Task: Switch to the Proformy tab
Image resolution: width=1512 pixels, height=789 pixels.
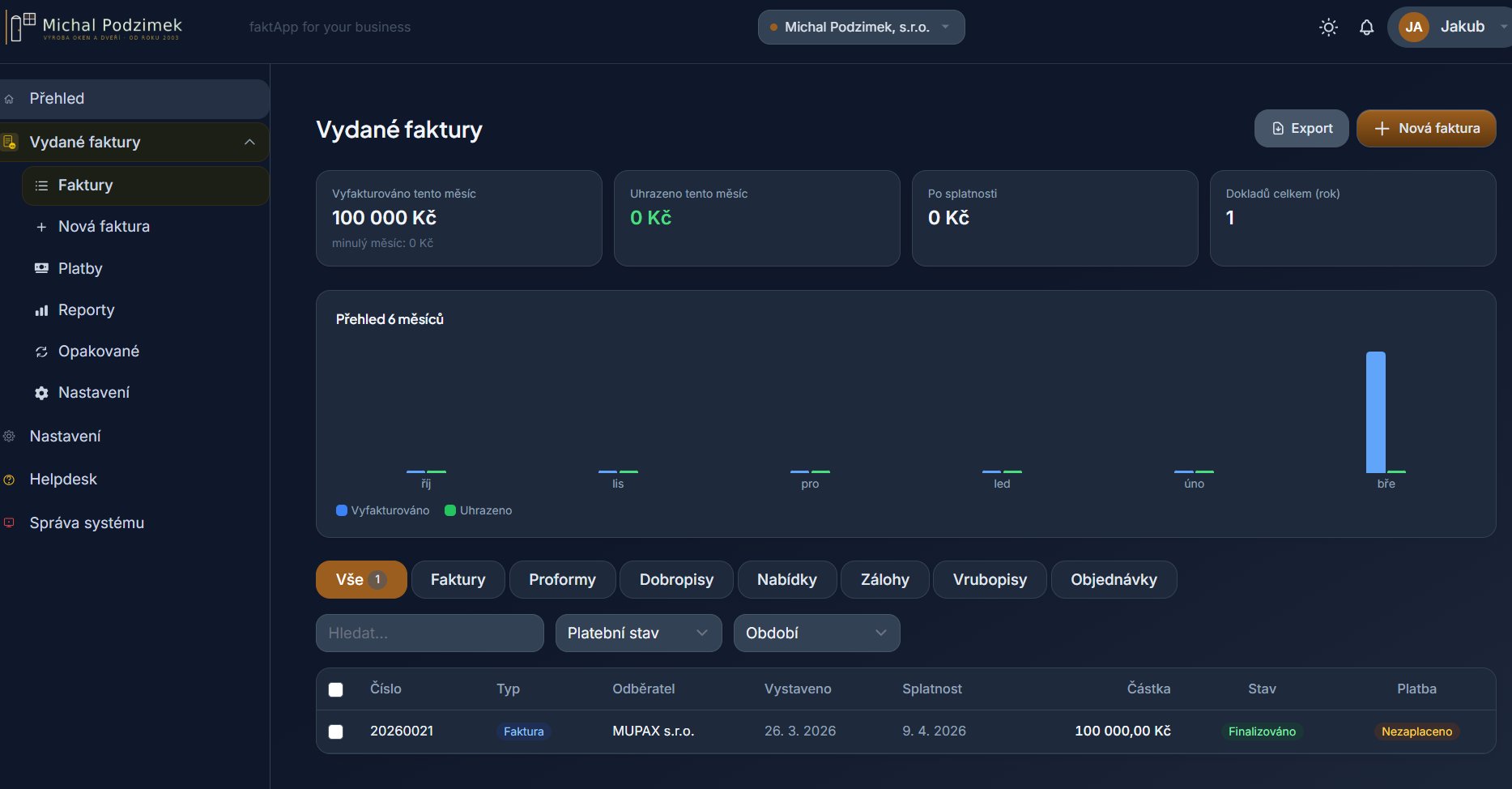Action: pos(562,579)
